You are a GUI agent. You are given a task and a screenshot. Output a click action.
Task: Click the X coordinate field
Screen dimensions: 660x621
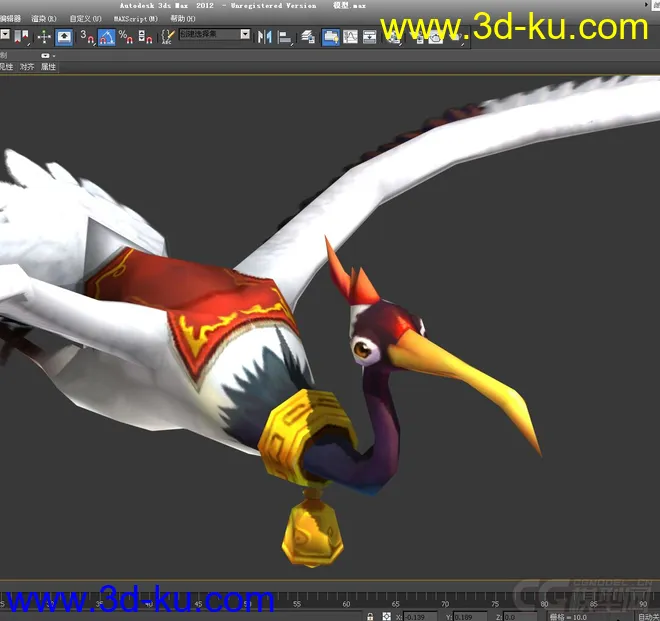(420, 617)
